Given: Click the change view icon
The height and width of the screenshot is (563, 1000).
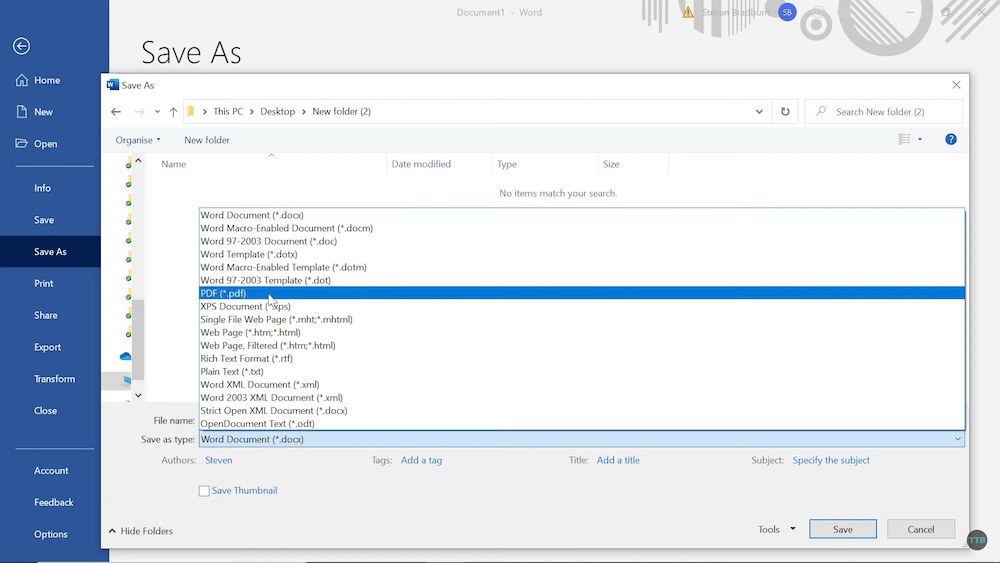Looking at the screenshot, I should (904, 139).
